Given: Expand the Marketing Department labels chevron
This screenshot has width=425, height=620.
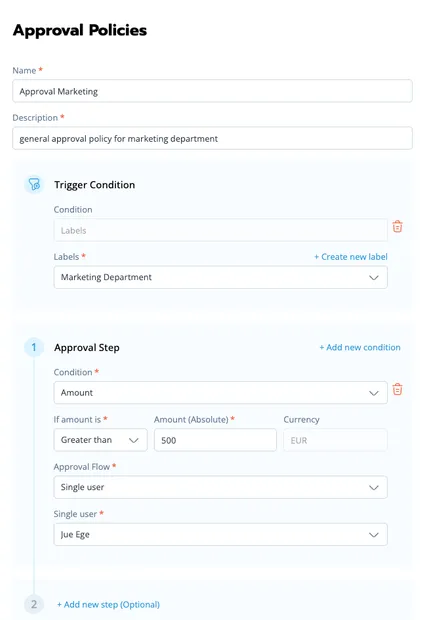Looking at the screenshot, I should pos(374,278).
